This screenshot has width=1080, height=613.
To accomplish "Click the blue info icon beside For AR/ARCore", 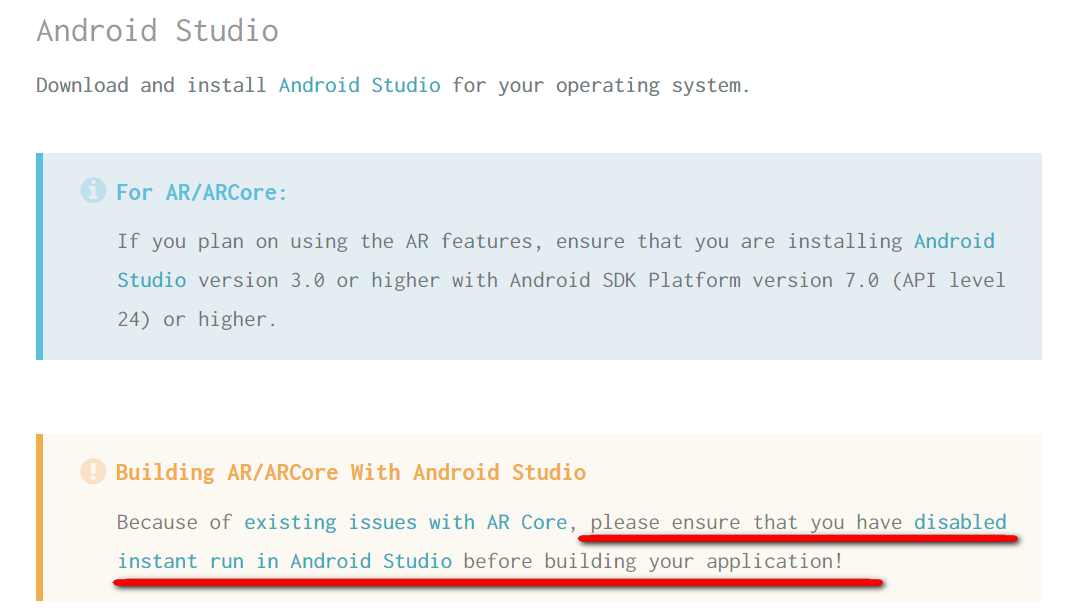I will tap(93, 190).
